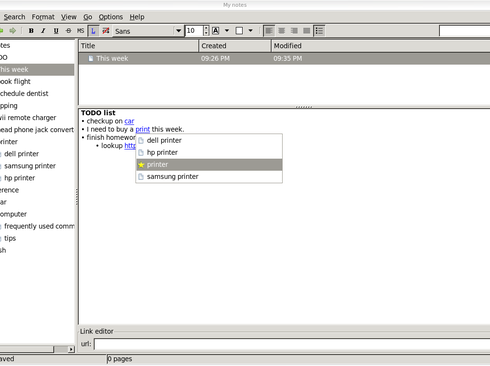This screenshot has width=490, height=366.
Task: Click the 'http' link after lookup
Action: (130, 146)
